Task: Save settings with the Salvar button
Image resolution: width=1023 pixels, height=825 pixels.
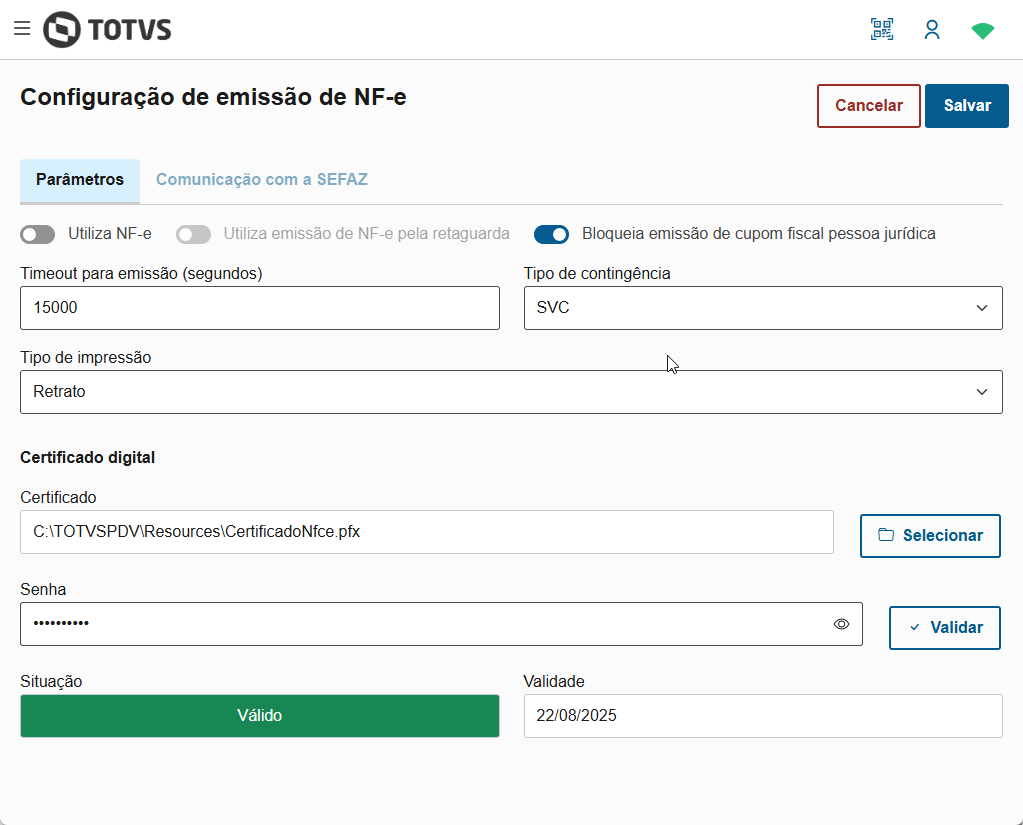Action: point(967,106)
